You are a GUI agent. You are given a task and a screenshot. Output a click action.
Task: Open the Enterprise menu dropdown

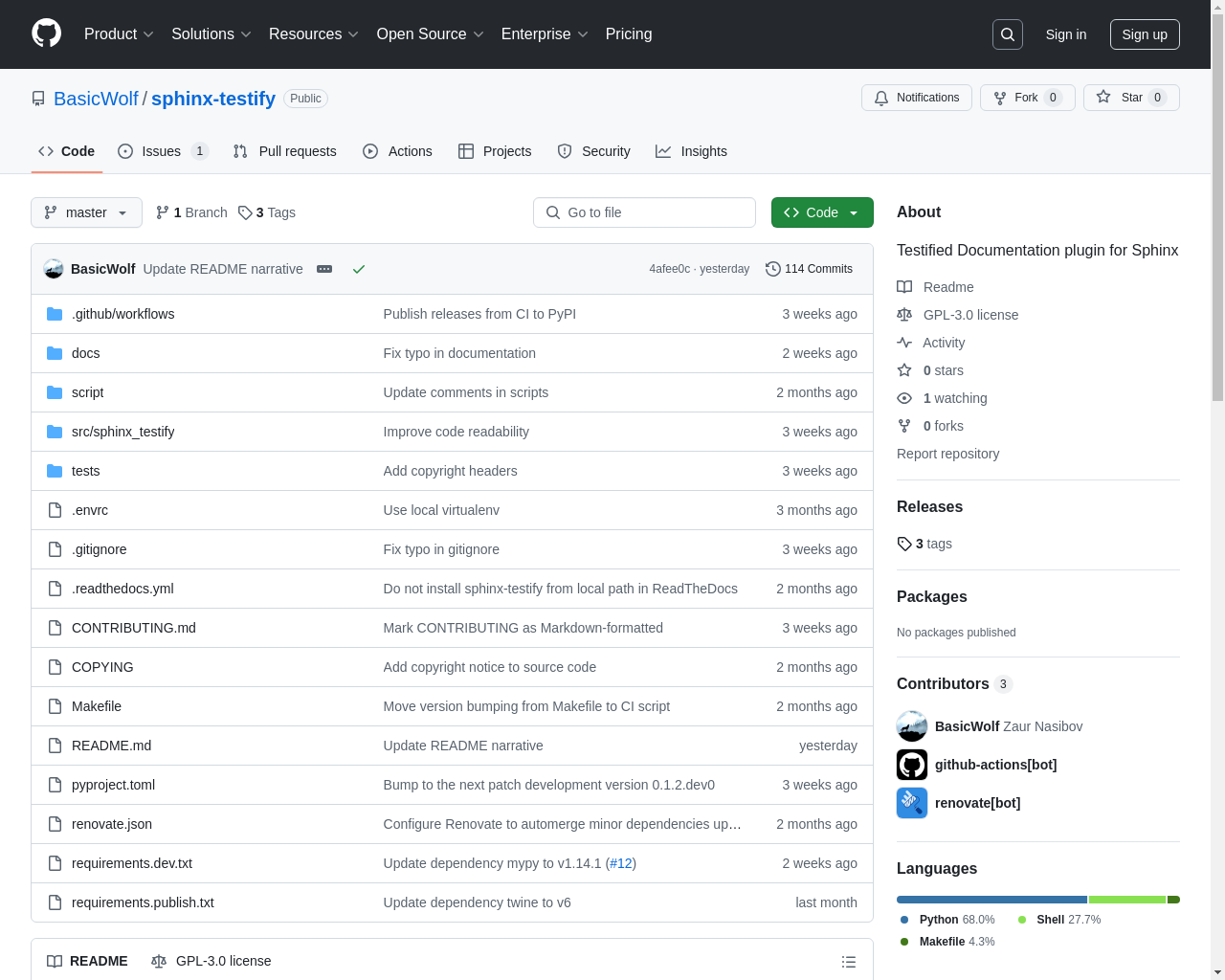(x=545, y=34)
